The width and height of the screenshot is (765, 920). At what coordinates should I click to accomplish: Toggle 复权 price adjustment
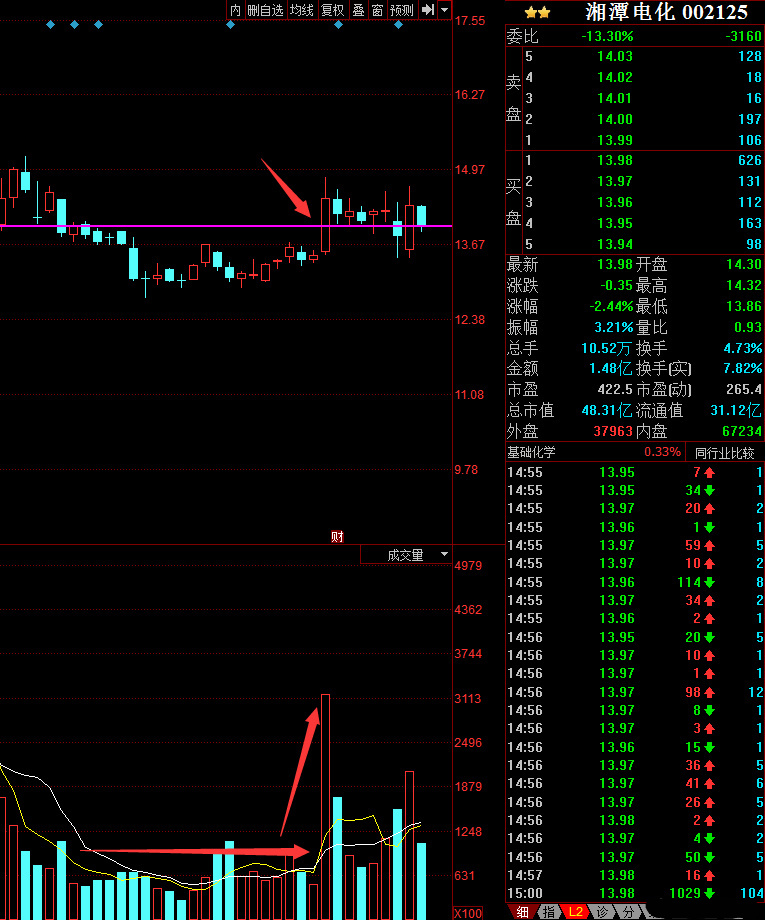332,10
